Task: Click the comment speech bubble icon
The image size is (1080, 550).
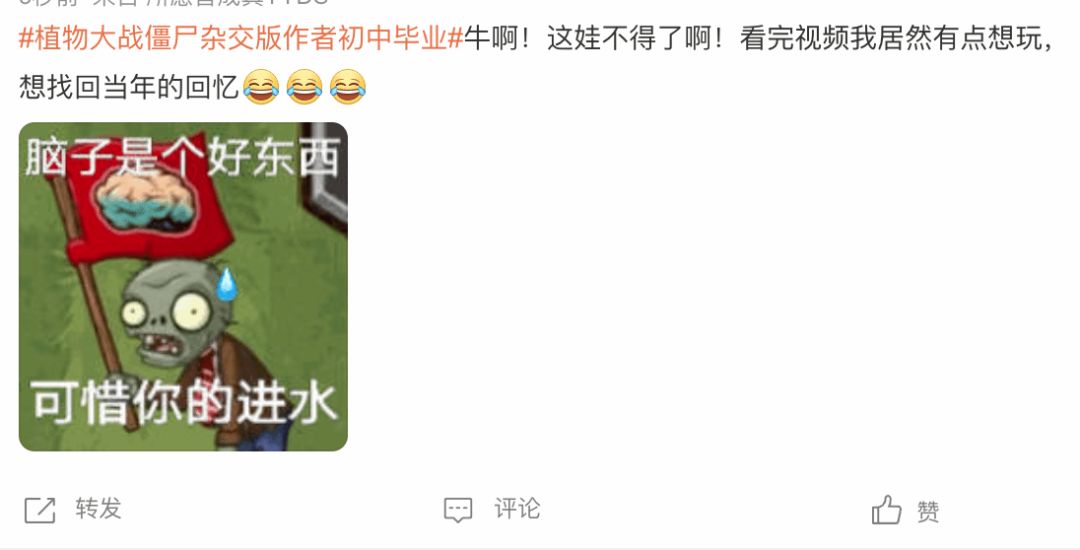Action: [458, 510]
